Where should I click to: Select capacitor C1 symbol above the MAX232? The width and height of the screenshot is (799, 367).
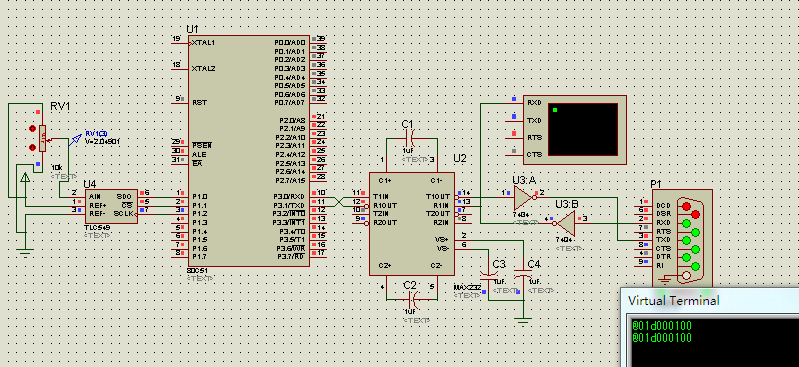pos(411,138)
